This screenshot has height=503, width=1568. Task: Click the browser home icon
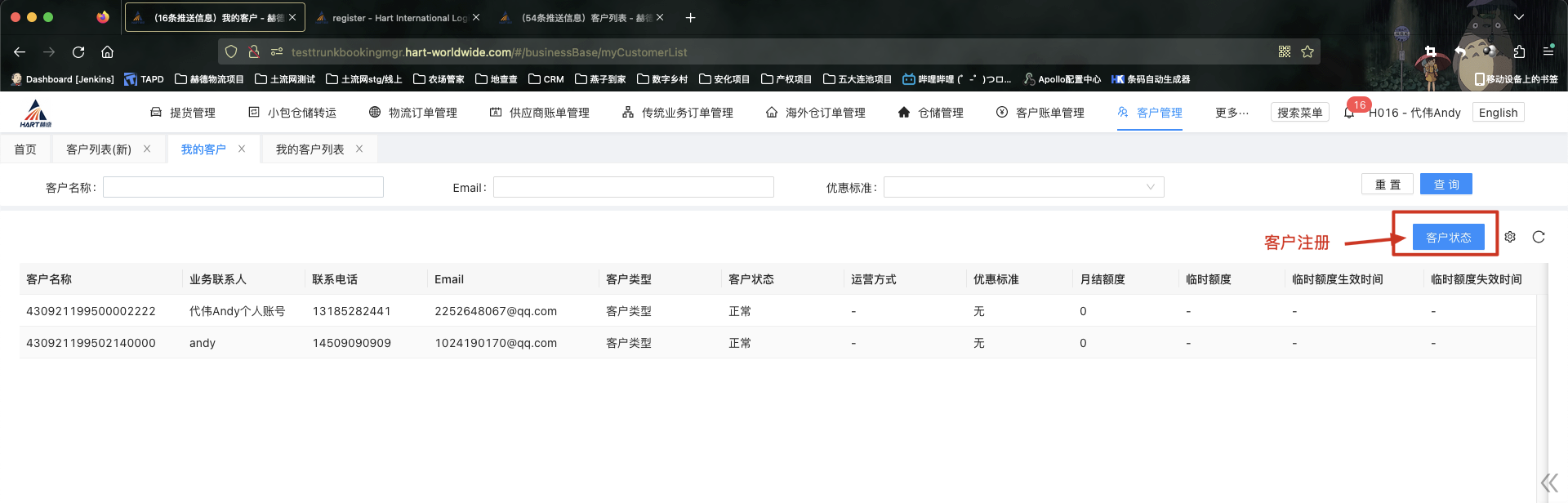[x=107, y=51]
